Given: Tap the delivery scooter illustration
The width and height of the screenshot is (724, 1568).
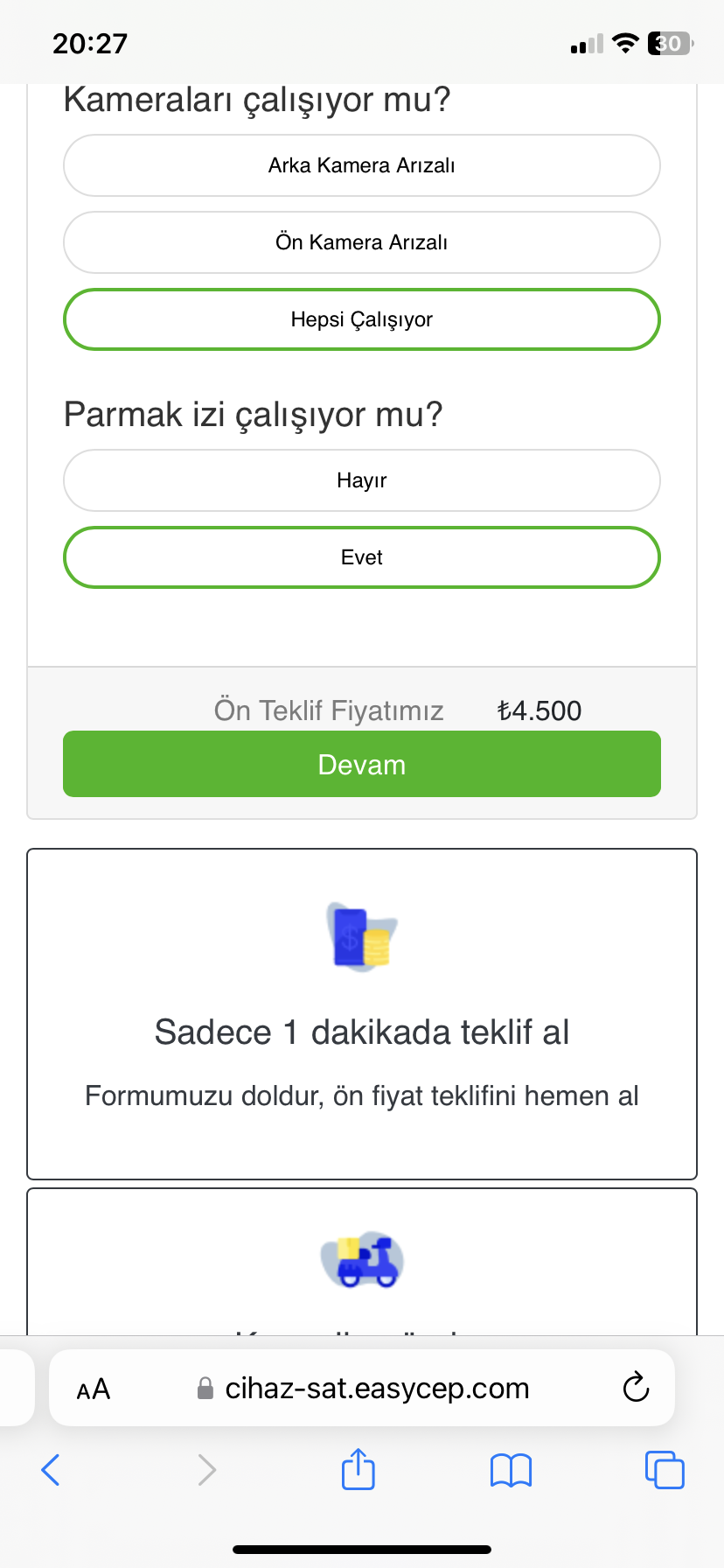Looking at the screenshot, I should [x=362, y=1259].
